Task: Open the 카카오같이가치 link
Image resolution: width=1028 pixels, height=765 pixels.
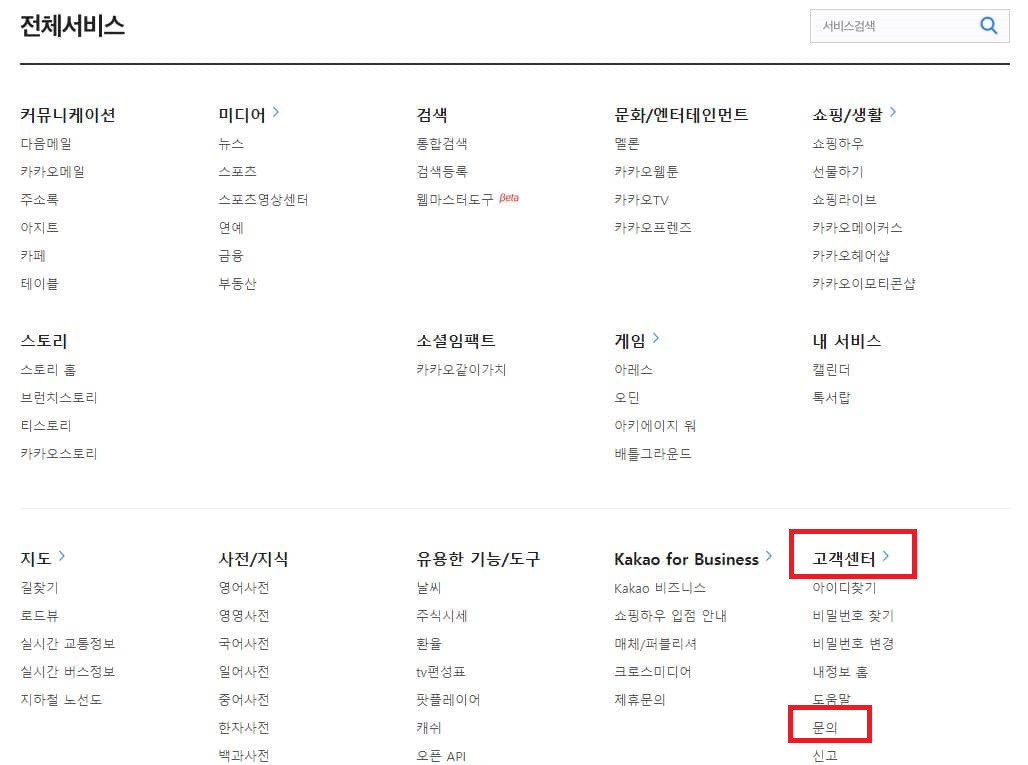Action: [x=462, y=370]
